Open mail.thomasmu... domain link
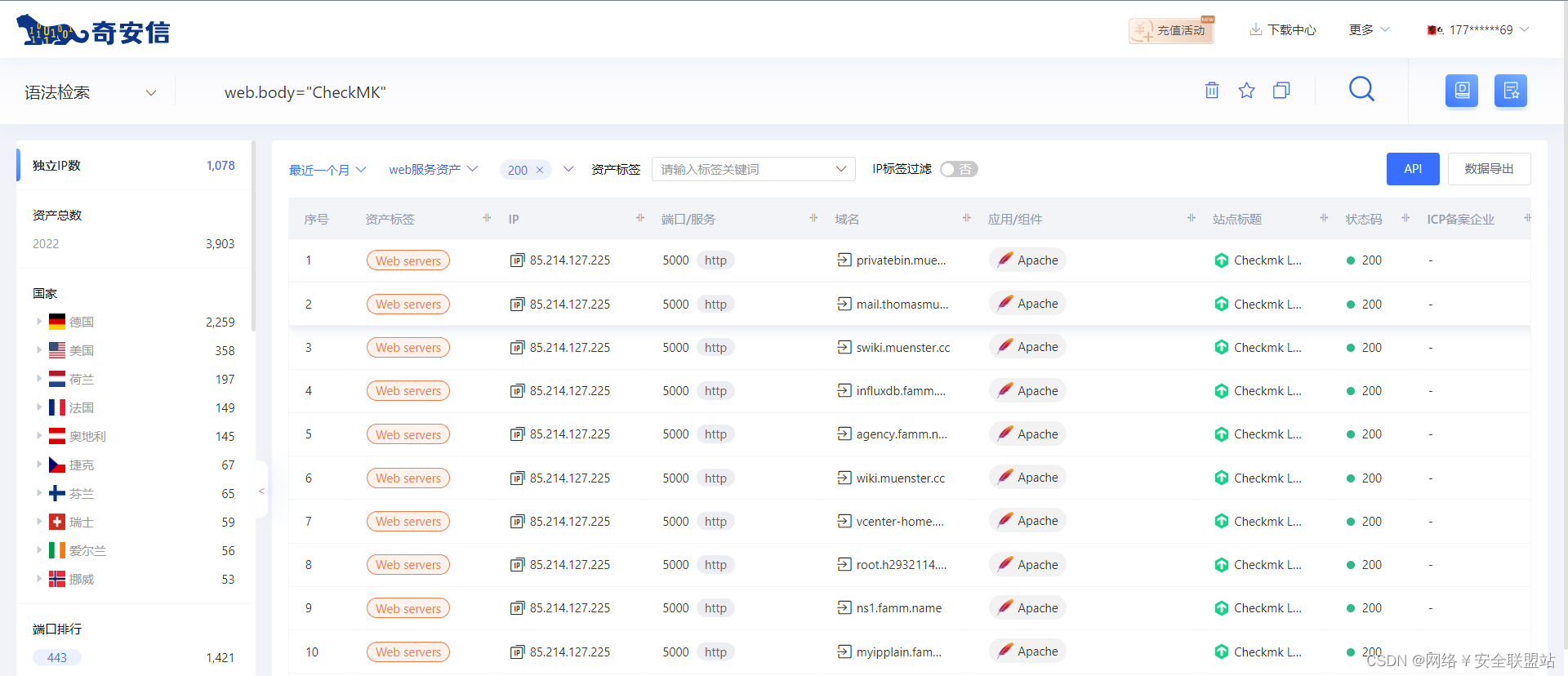Viewport: 1568px width, 676px height. coord(902,304)
